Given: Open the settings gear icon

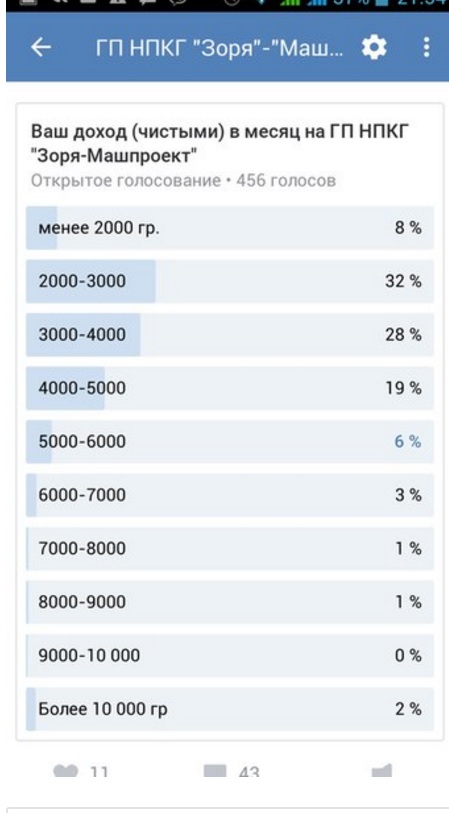Looking at the screenshot, I should [x=374, y=48].
